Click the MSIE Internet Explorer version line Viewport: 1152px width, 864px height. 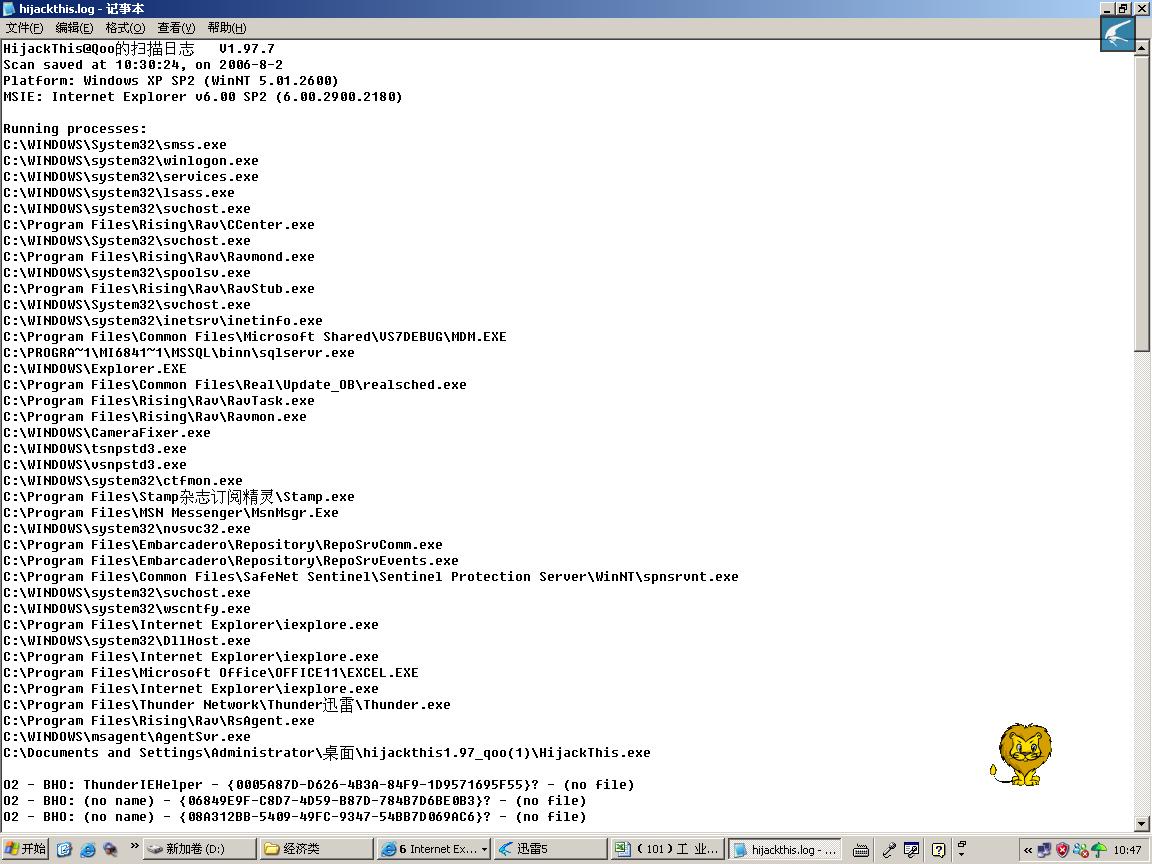click(x=203, y=97)
